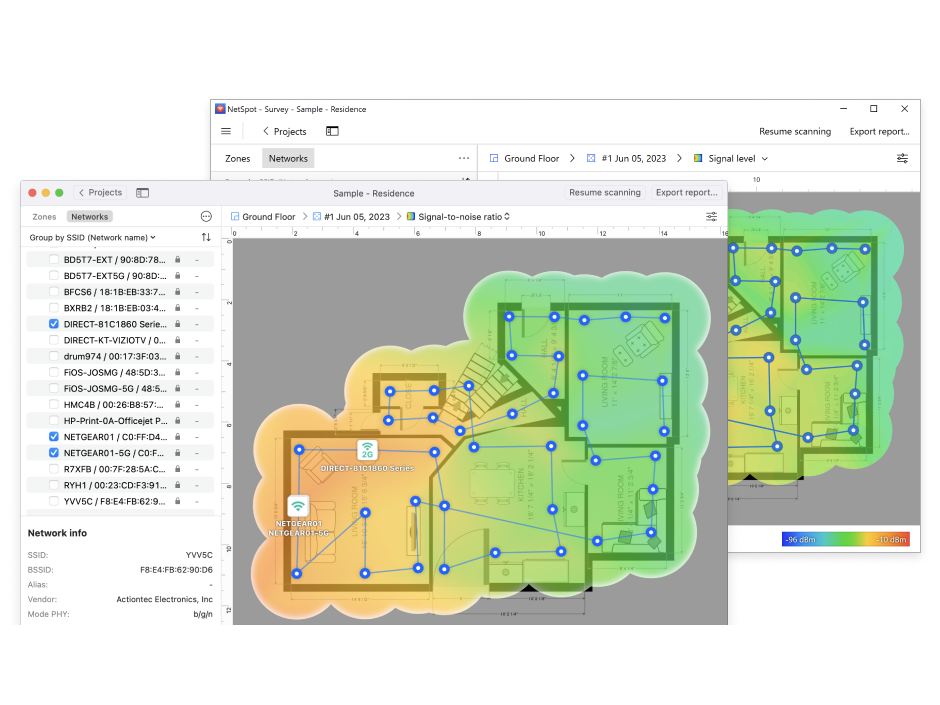Toggle sidebar icon in Mac window toolbar
The width and height of the screenshot is (940, 705).
pos(142,193)
